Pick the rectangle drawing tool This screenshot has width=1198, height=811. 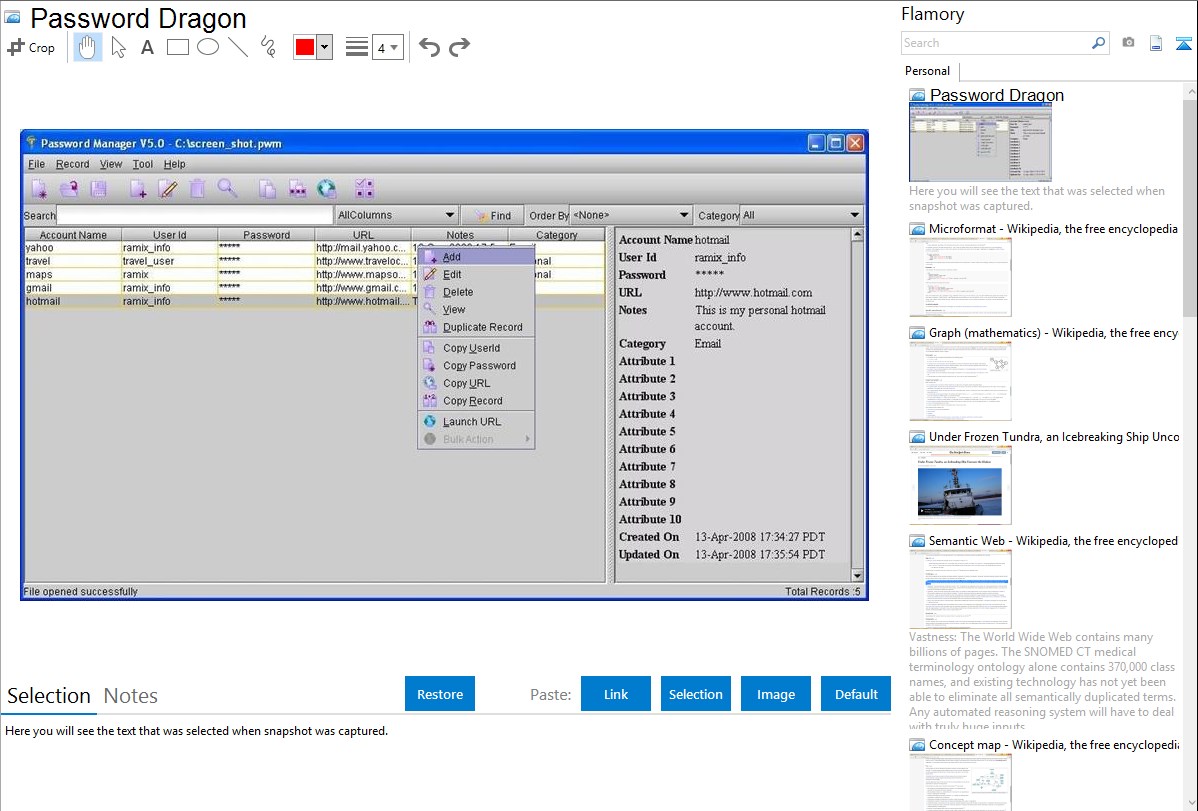(x=177, y=47)
